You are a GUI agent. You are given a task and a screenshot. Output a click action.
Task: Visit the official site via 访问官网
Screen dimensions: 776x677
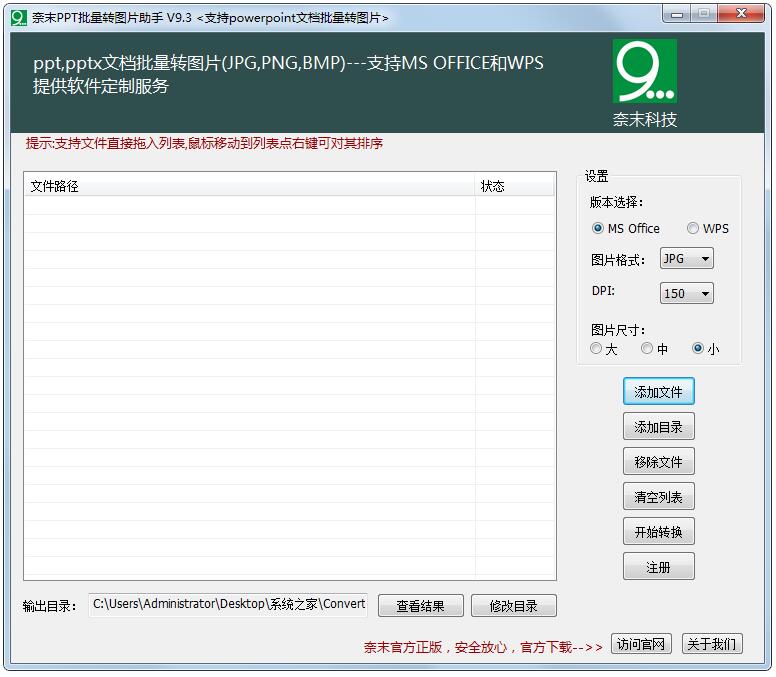641,644
